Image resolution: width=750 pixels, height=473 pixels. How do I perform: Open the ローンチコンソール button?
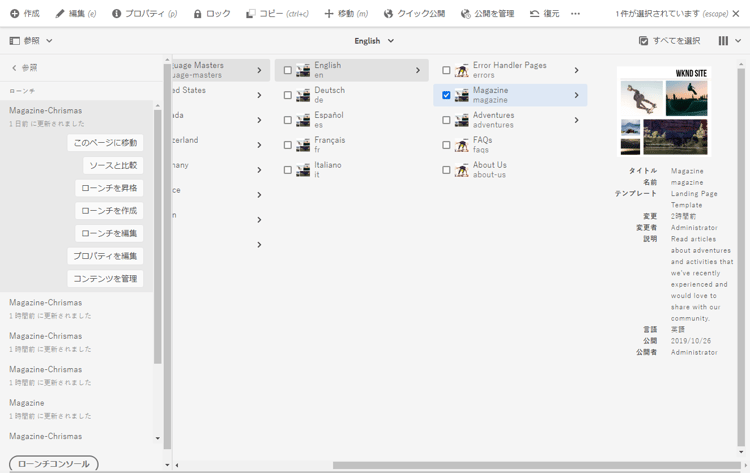click(x=54, y=464)
